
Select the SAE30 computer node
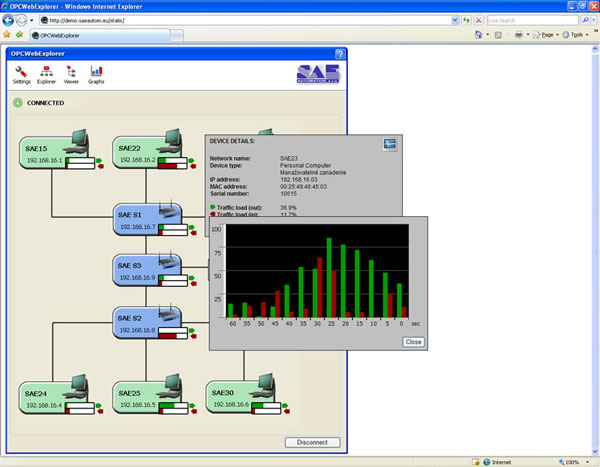pyautogui.click(x=243, y=396)
